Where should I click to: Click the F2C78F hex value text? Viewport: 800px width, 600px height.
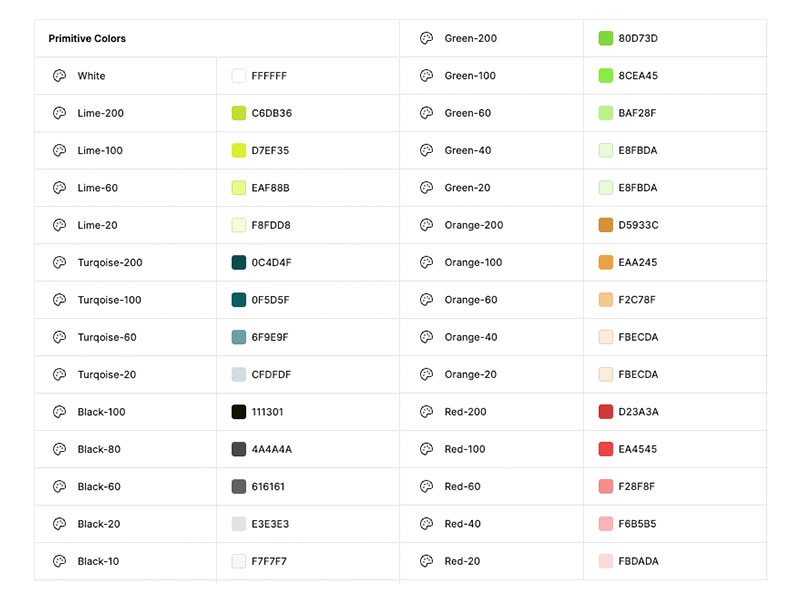pos(637,300)
